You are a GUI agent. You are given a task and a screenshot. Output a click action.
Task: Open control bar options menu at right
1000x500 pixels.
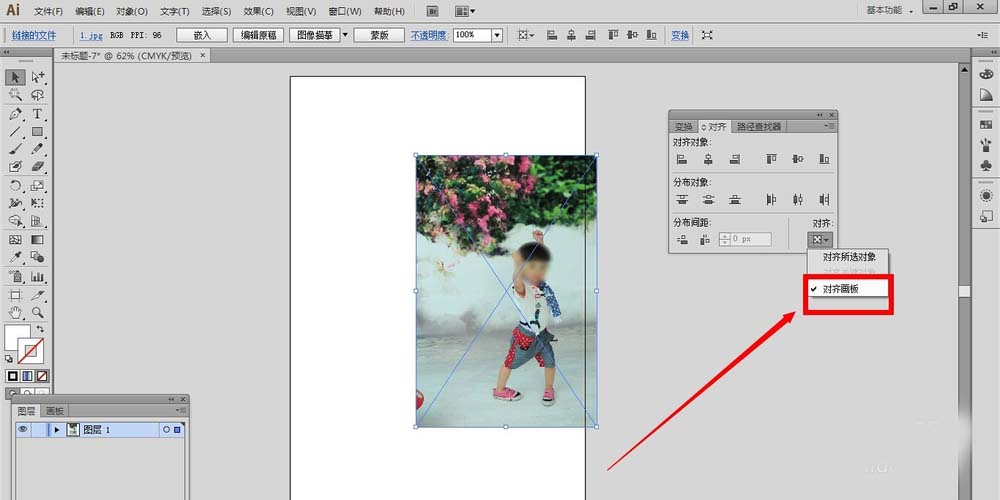[982, 35]
